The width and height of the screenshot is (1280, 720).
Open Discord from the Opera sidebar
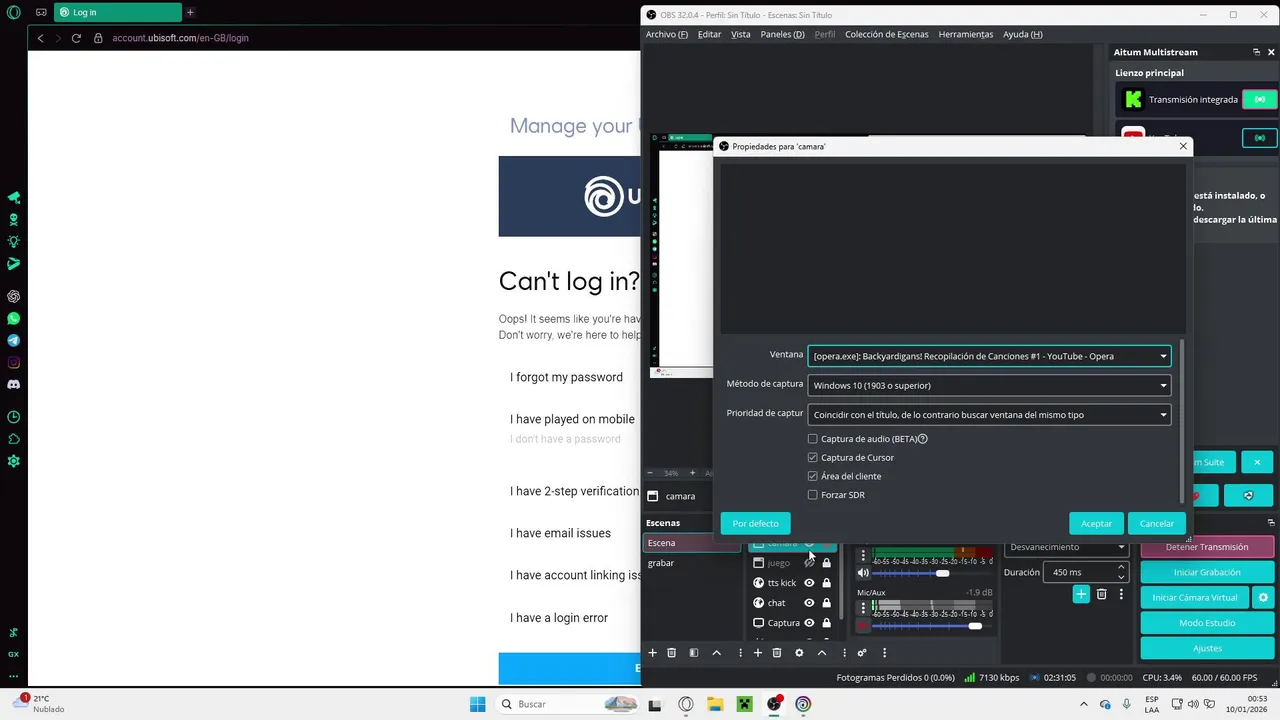[x=13, y=385]
